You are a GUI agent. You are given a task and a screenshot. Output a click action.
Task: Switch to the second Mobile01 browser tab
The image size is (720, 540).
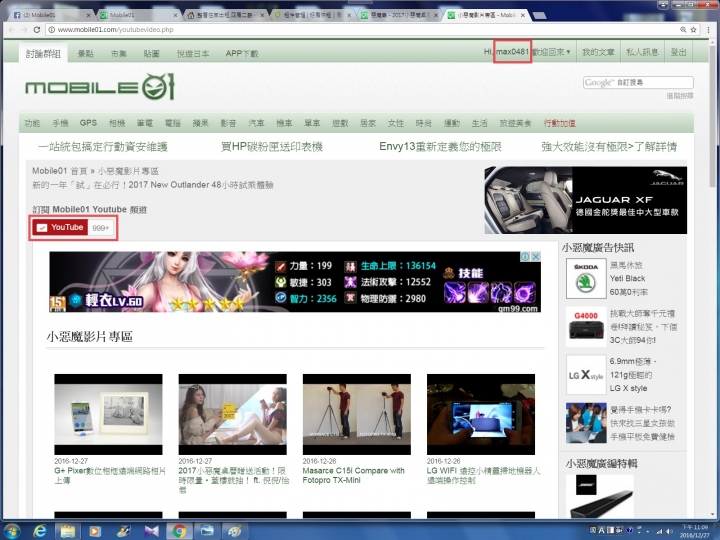click(x=138, y=15)
